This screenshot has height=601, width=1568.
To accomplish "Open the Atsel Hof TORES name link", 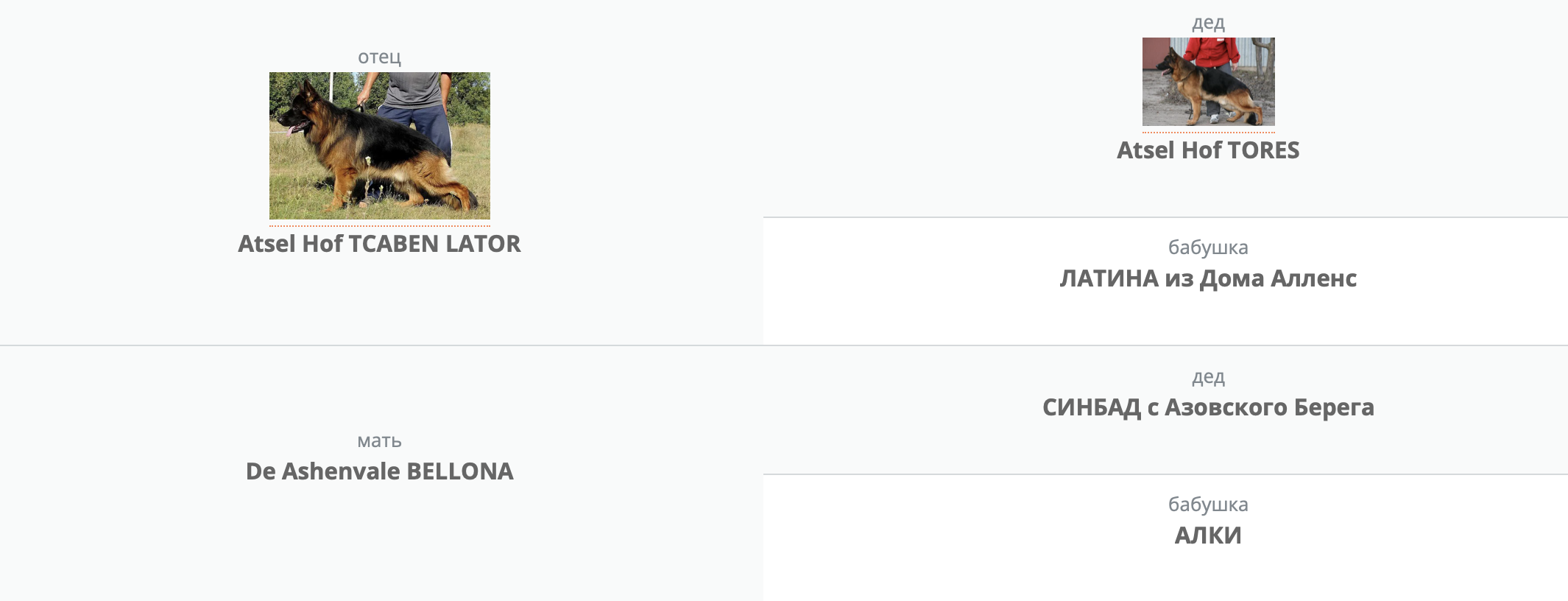I will [1208, 150].
